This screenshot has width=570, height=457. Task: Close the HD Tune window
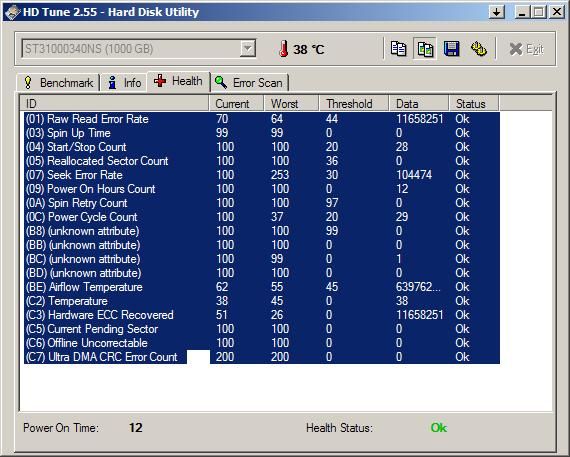point(557,12)
